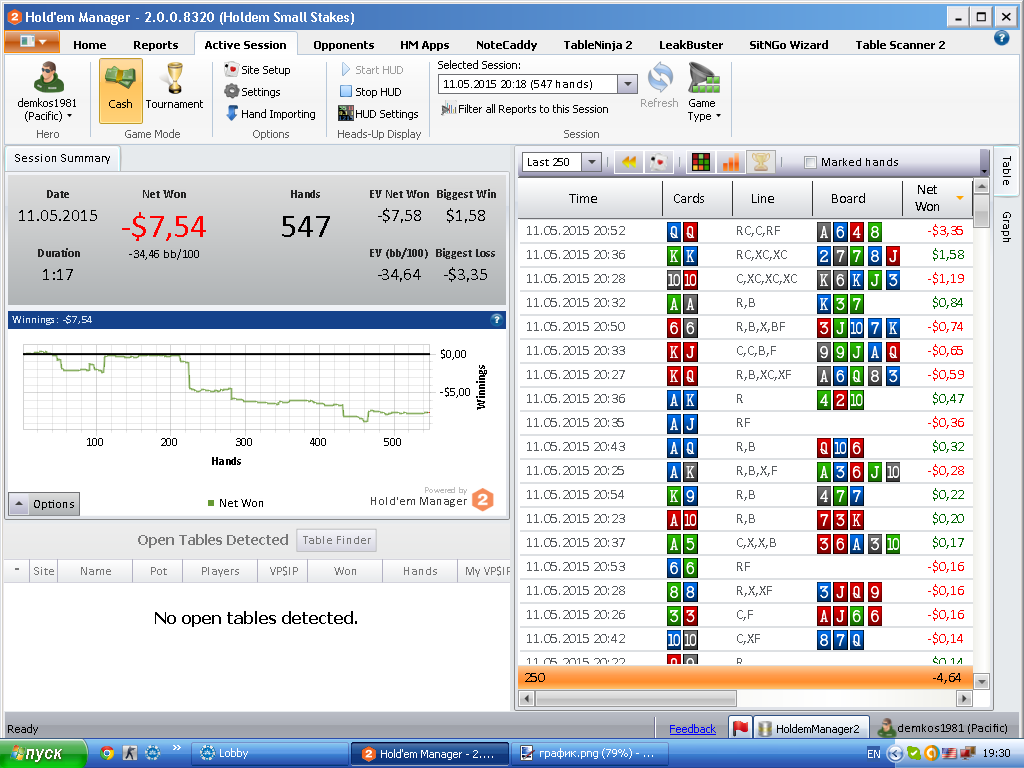The height and width of the screenshot is (768, 1024).
Task: Select the QQ hand at 20:52
Action: (x=745, y=231)
